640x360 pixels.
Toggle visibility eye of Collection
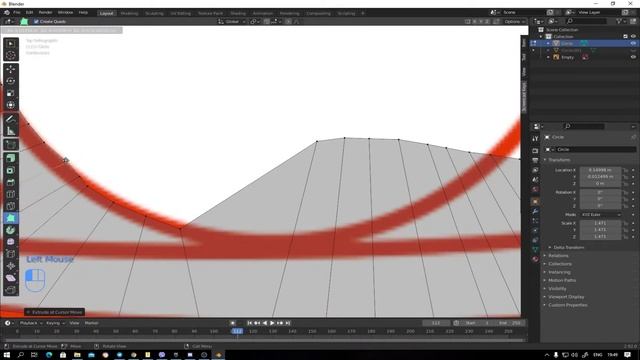(633, 36)
